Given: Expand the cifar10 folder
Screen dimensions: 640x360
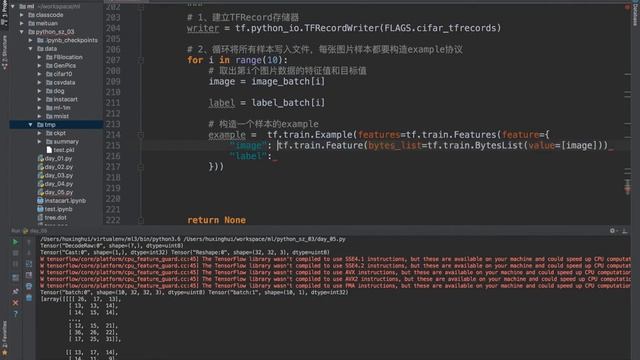Looking at the screenshot, I should [x=40, y=74].
